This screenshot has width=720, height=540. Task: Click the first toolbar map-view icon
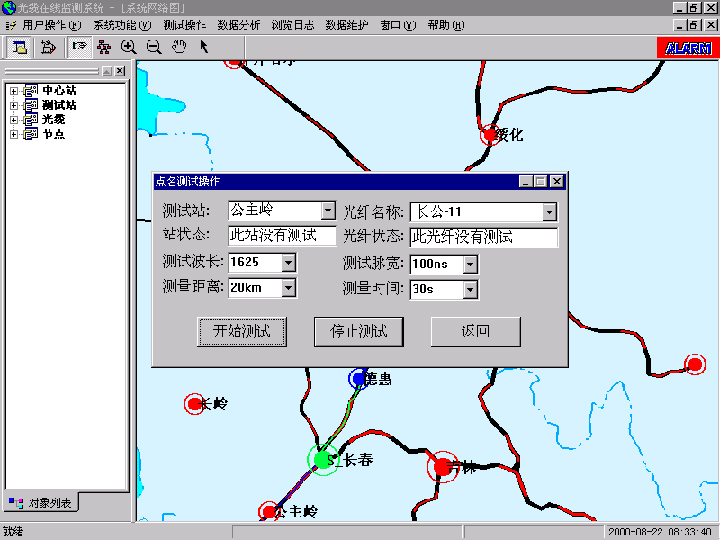(x=19, y=47)
